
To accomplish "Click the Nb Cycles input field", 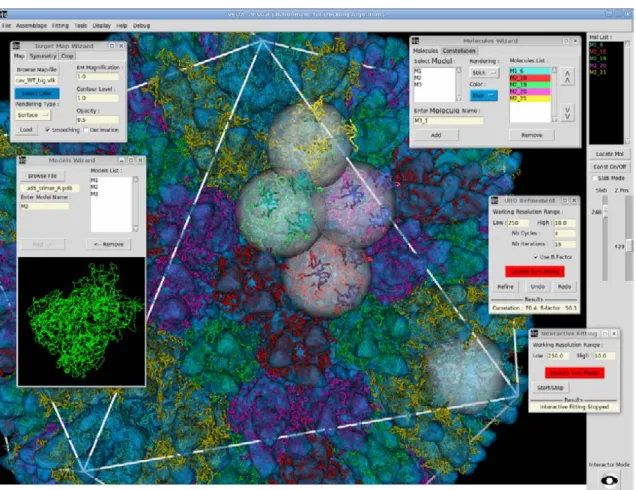I will 565,234.
